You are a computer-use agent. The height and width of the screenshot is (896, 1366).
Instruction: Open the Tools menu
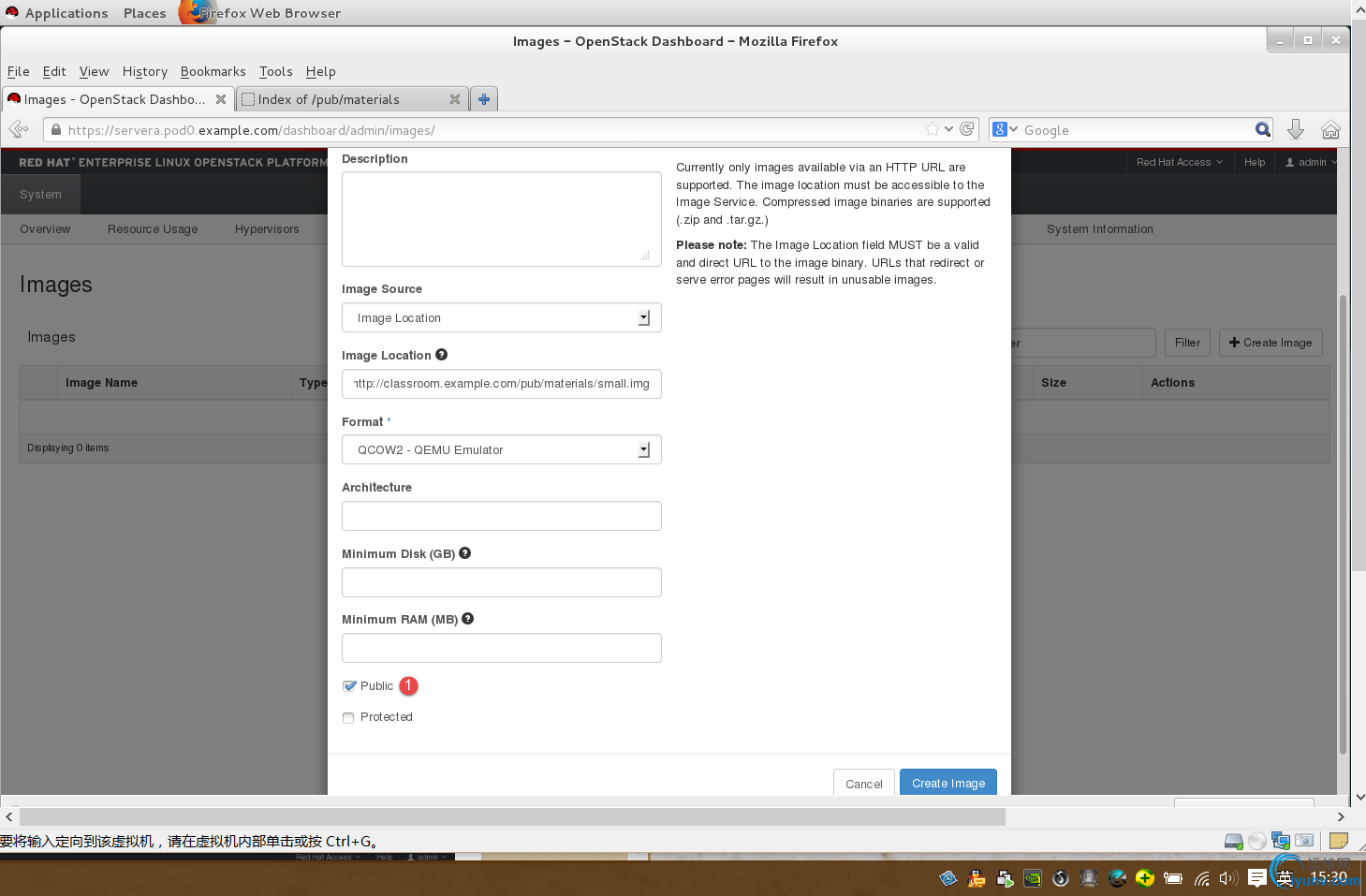point(276,71)
